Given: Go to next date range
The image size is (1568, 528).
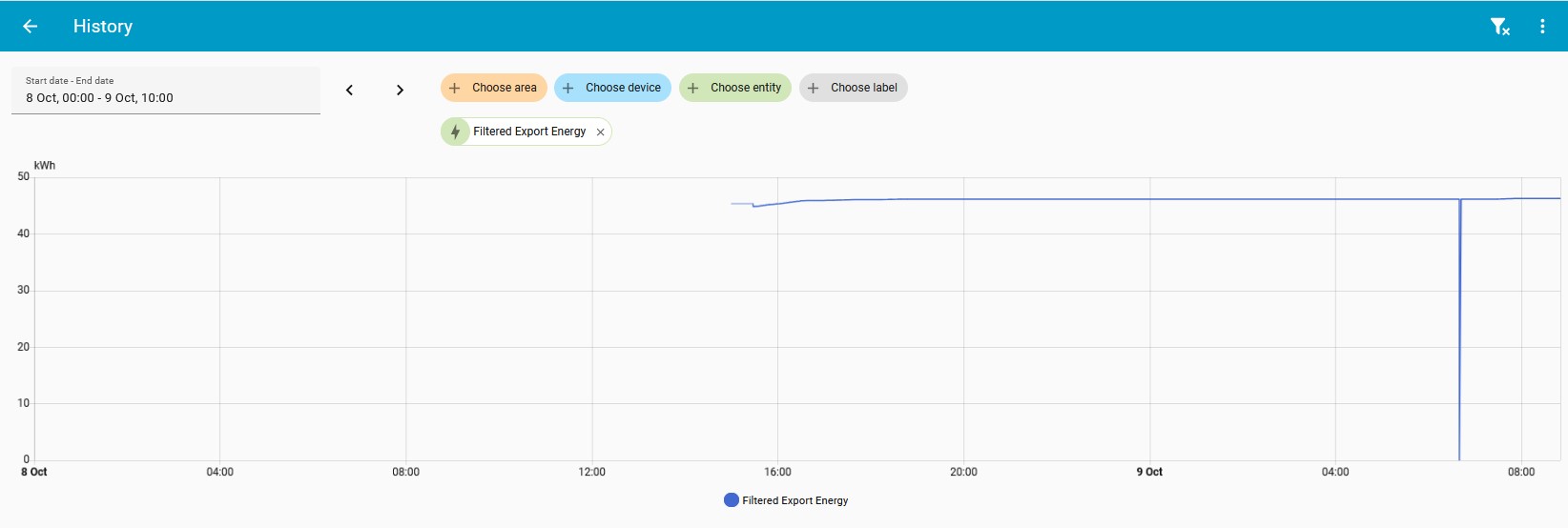Looking at the screenshot, I should (x=400, y=90).
